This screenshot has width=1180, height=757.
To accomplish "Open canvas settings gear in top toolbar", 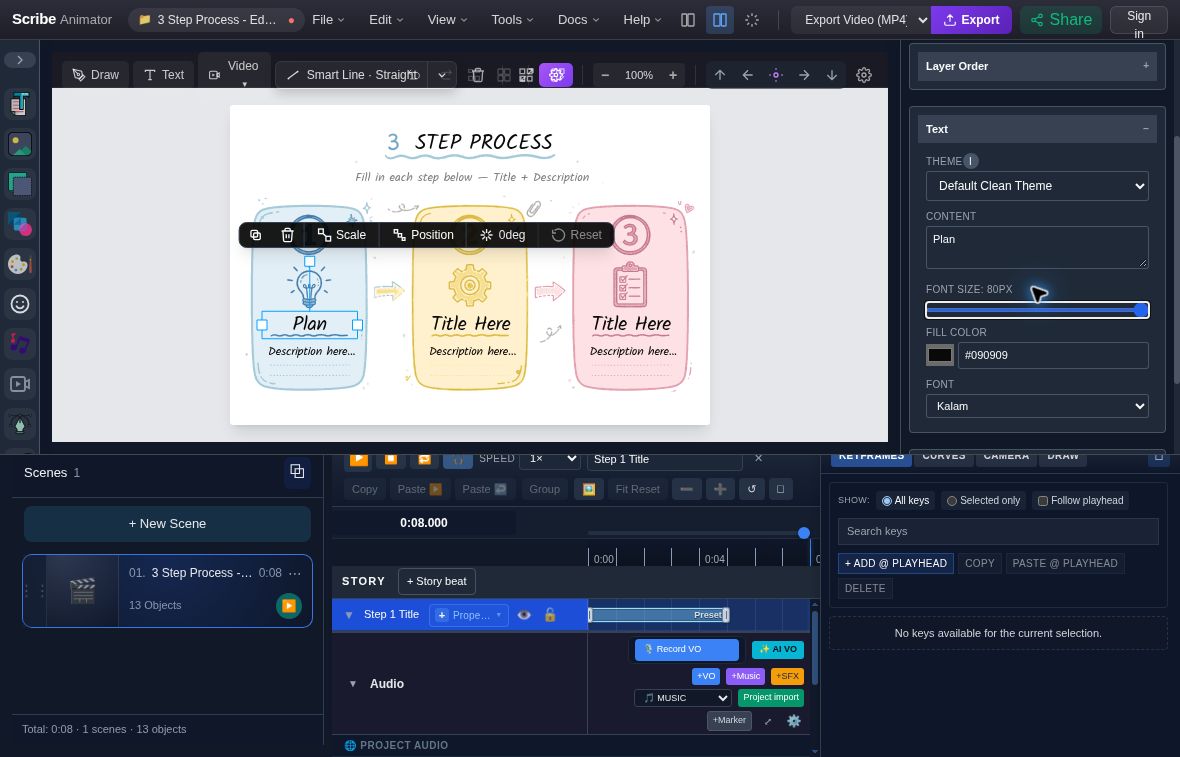I will tap(864, 74).
